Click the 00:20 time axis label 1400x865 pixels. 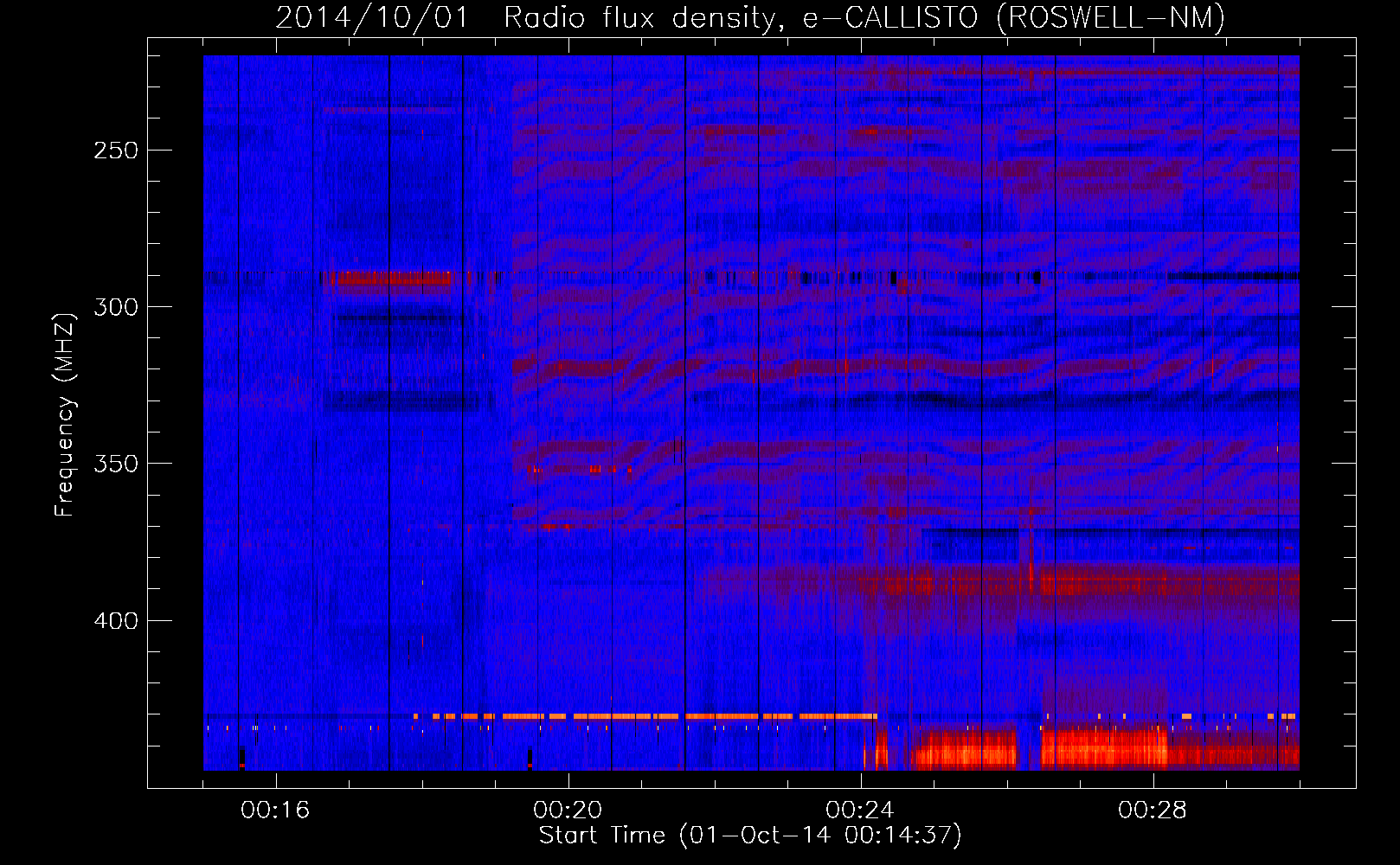(568, 810)
